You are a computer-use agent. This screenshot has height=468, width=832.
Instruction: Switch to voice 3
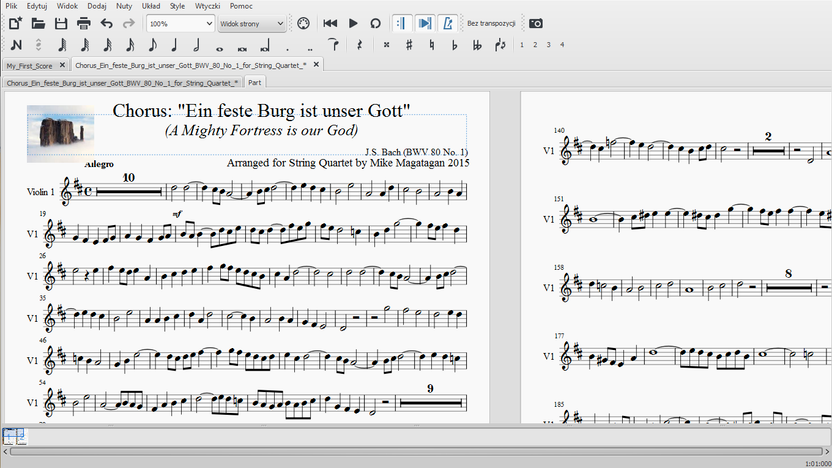tap(549, 45)
